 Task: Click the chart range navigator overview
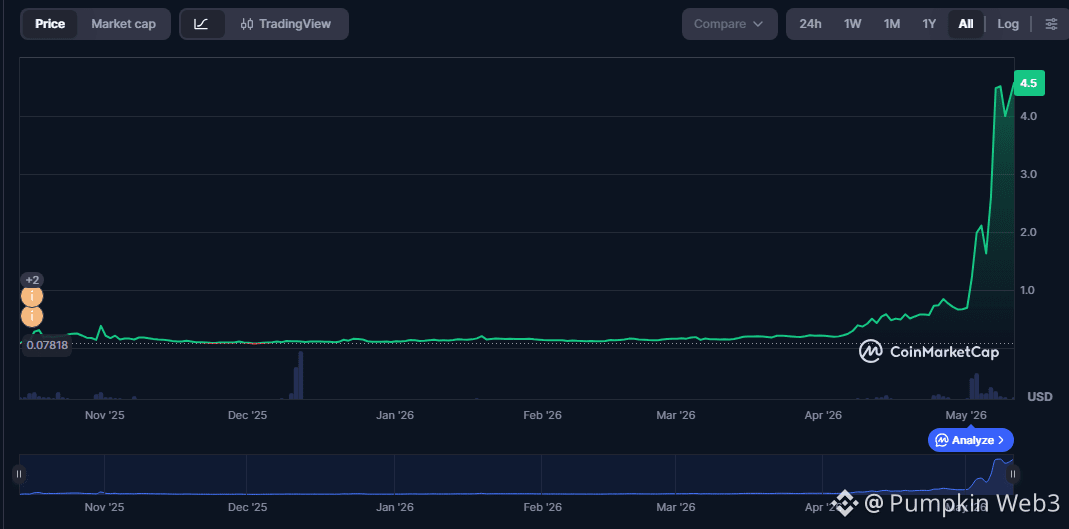516,474
